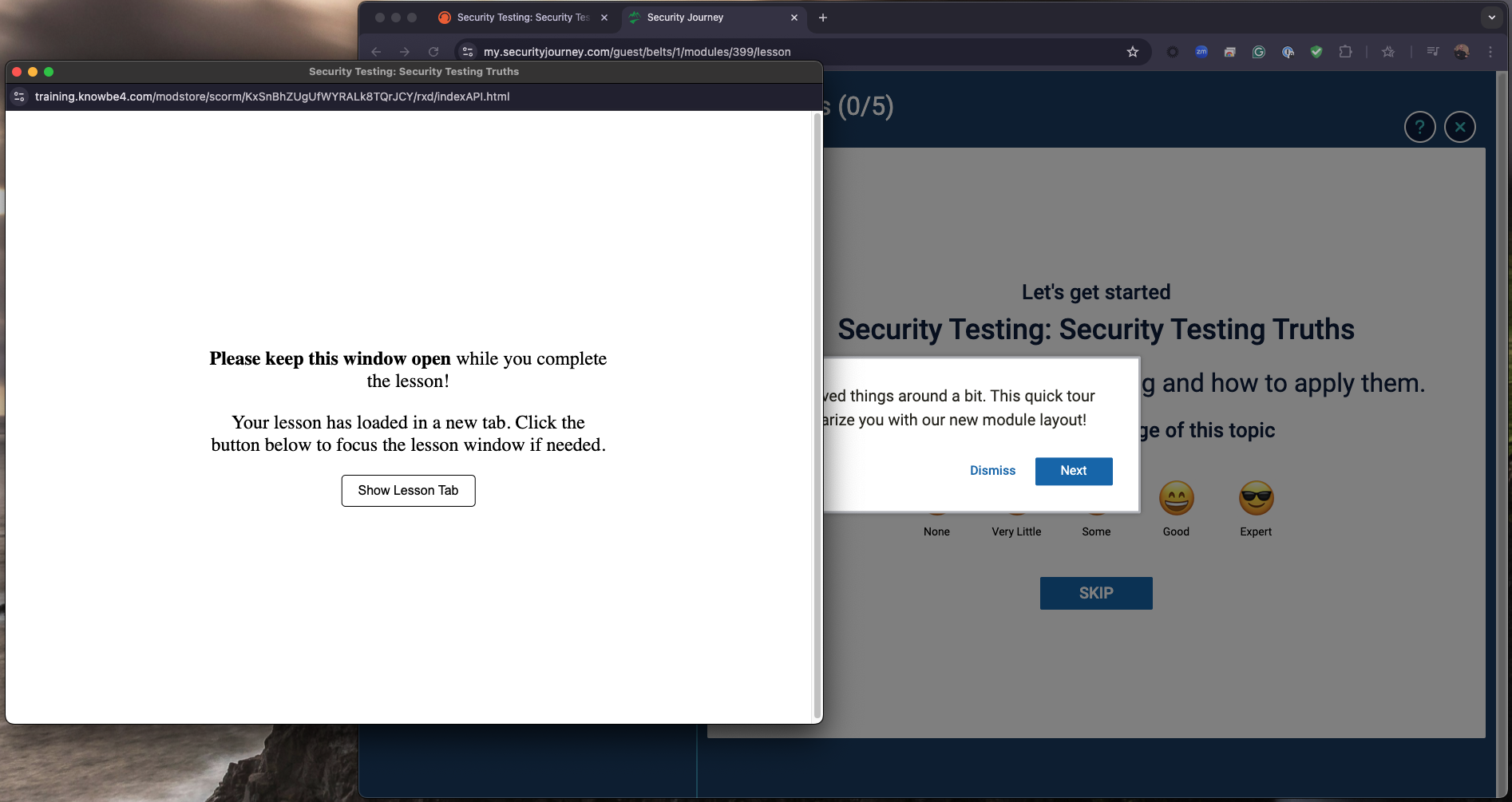
Task: Expand the browser window drop-down chevron
Action: tap(1492, 17)
